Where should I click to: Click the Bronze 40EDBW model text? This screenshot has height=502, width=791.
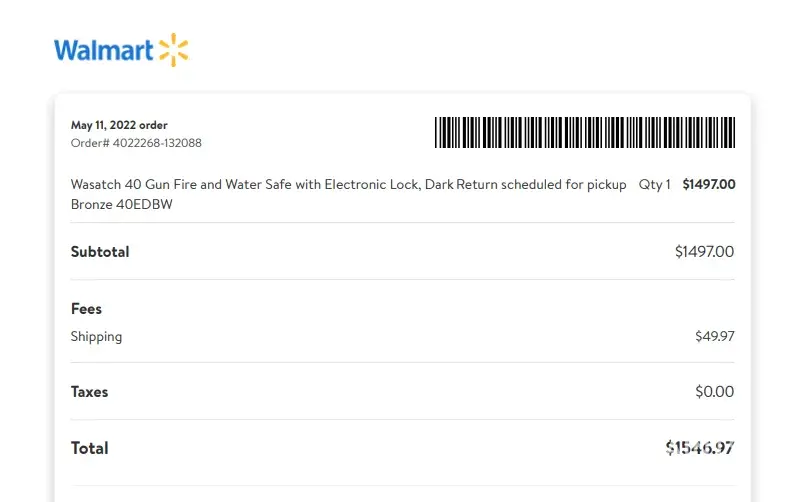point(116,205)
